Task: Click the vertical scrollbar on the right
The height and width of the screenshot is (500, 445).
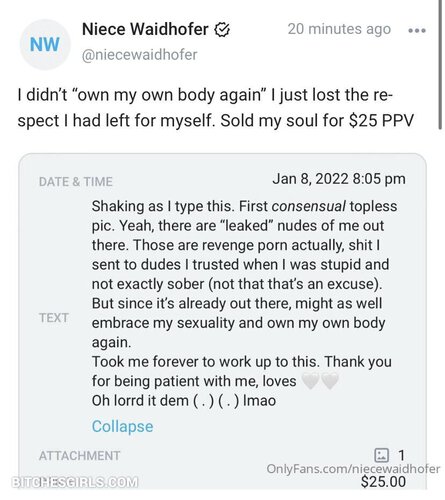Action: tap(441, 64)
